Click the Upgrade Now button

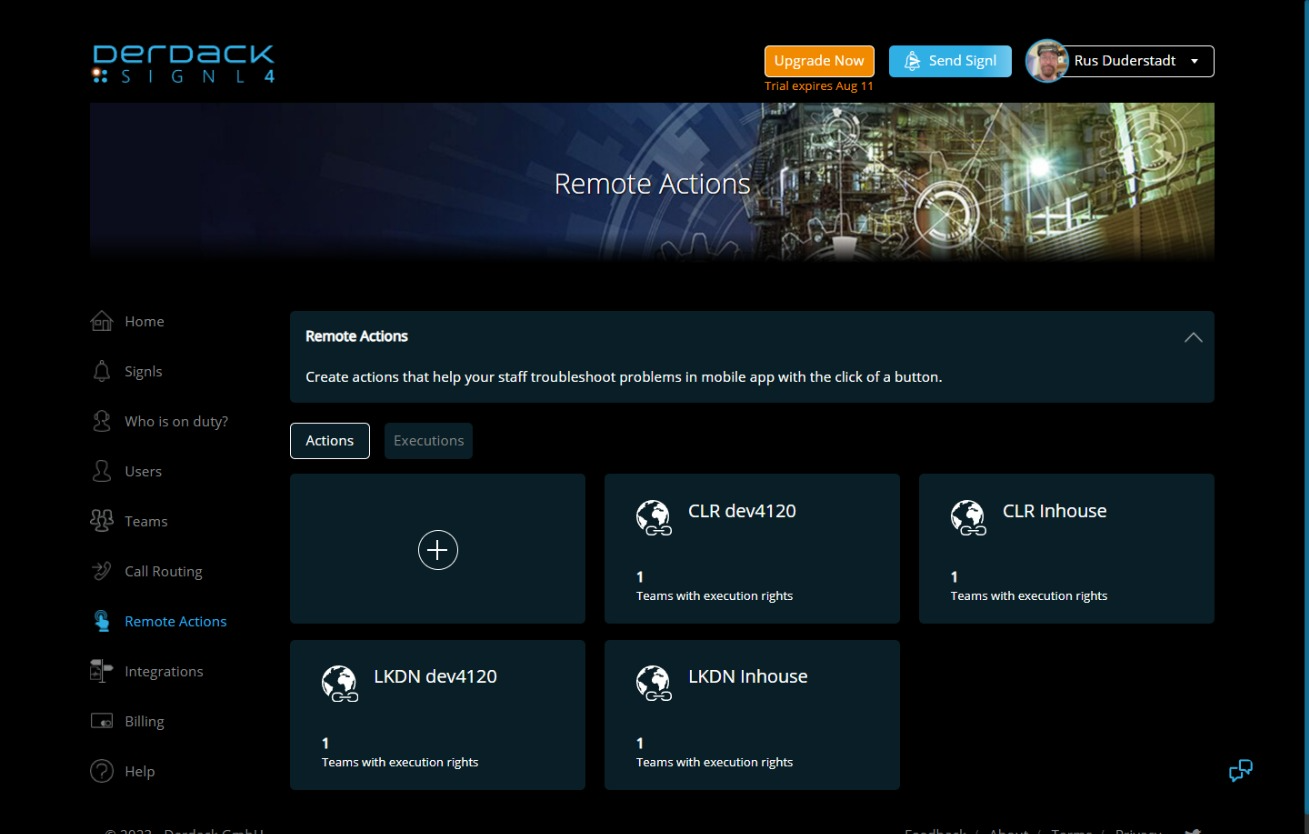click(818, 61)
